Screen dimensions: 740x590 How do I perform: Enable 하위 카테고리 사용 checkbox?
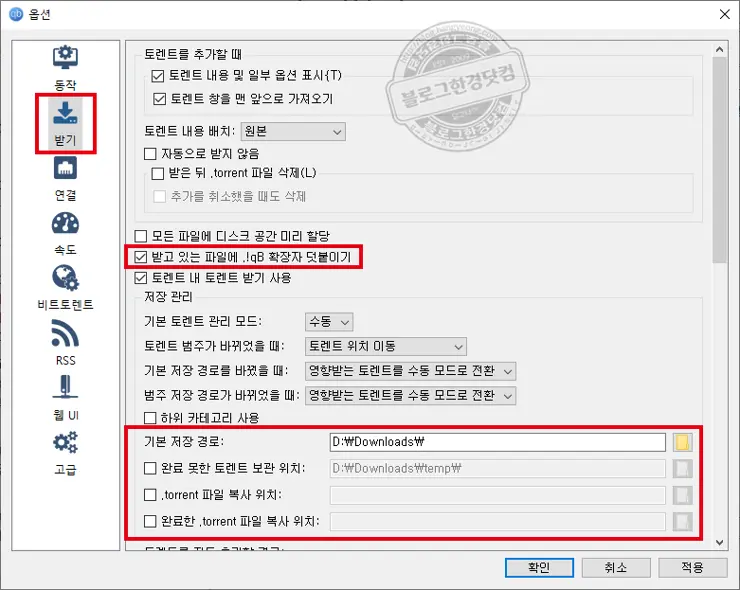coord(150,418)
